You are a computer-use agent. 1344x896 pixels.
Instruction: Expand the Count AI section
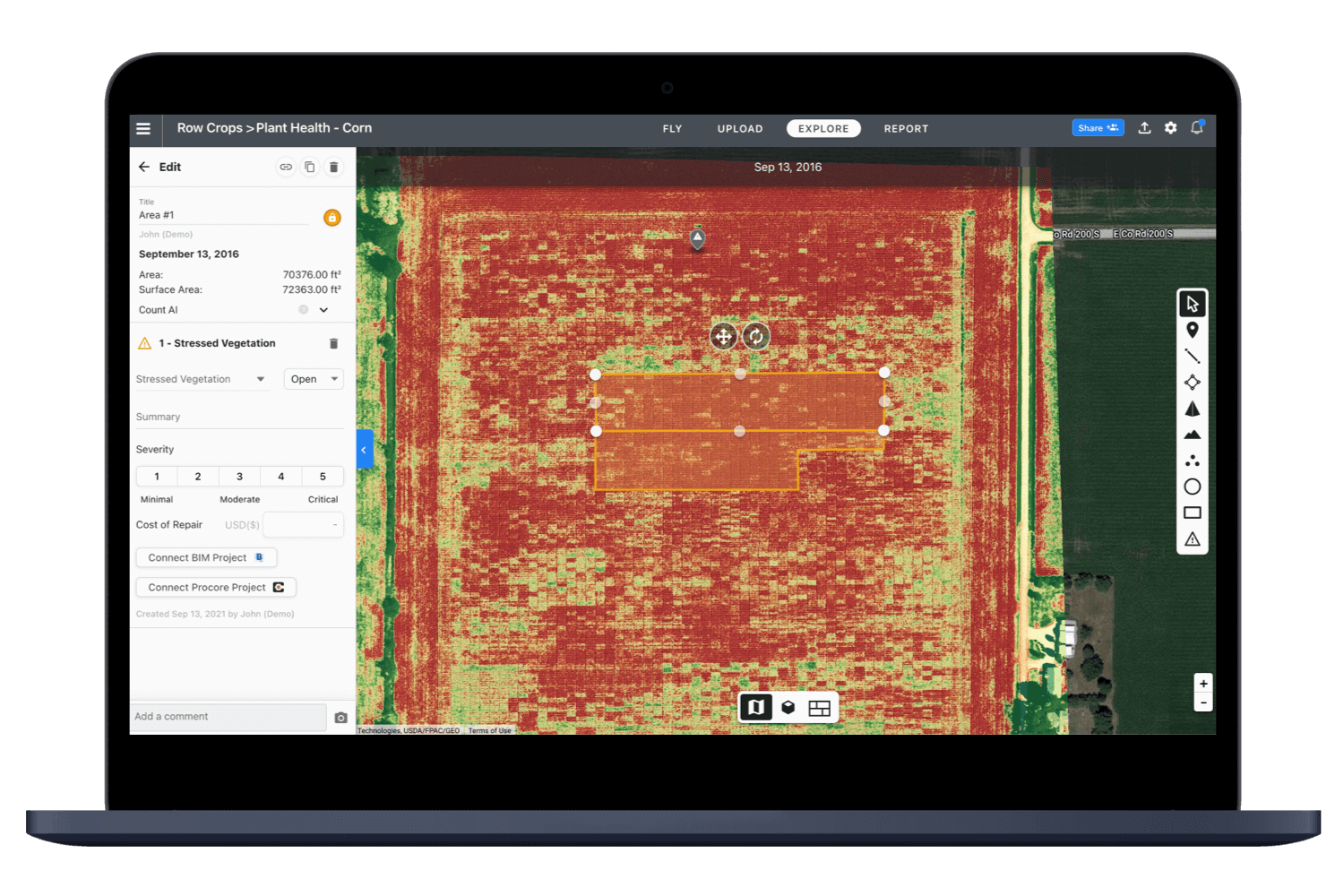click(323, 309)
